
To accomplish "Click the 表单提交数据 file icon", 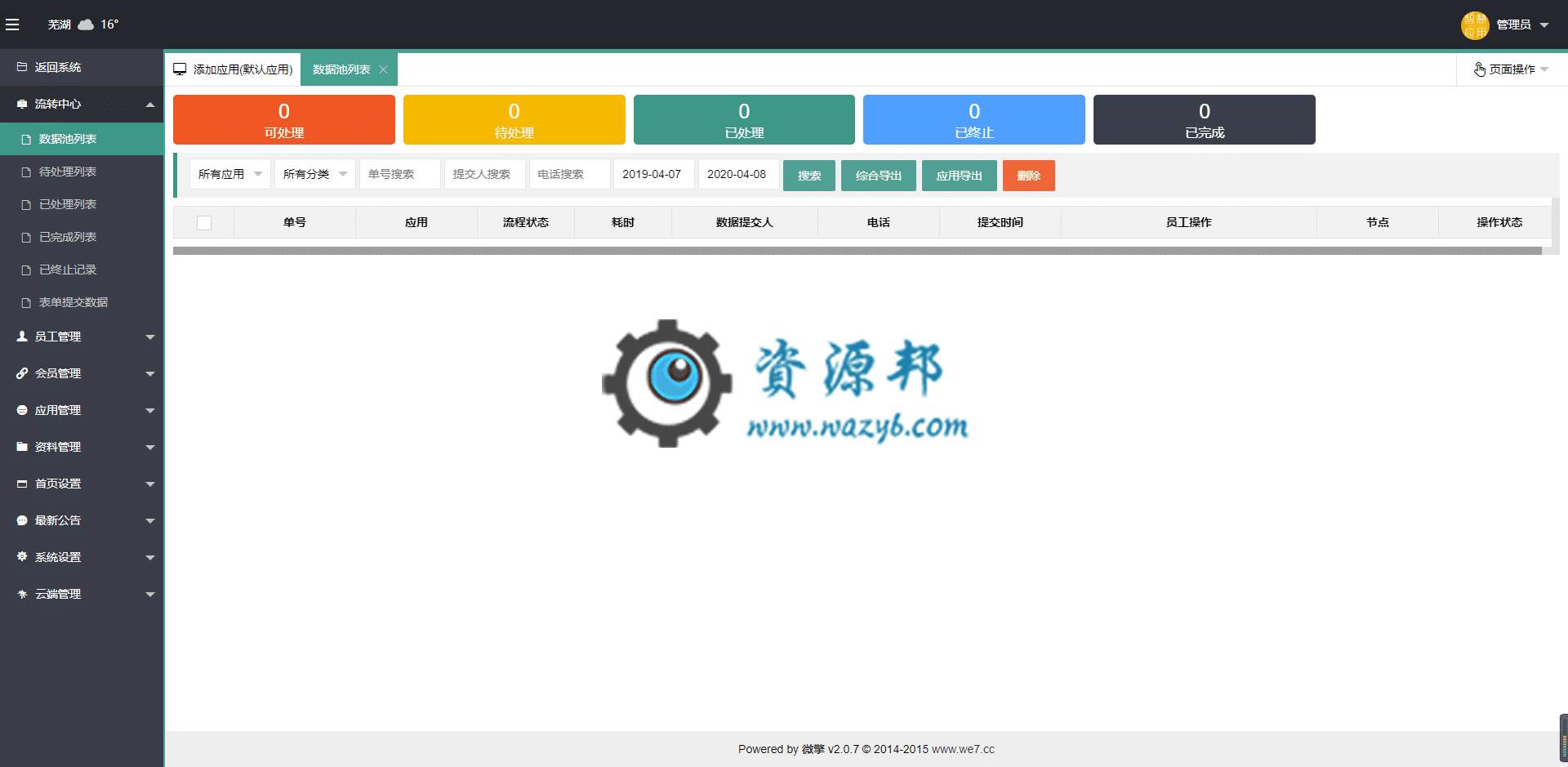I will [26, 303].
